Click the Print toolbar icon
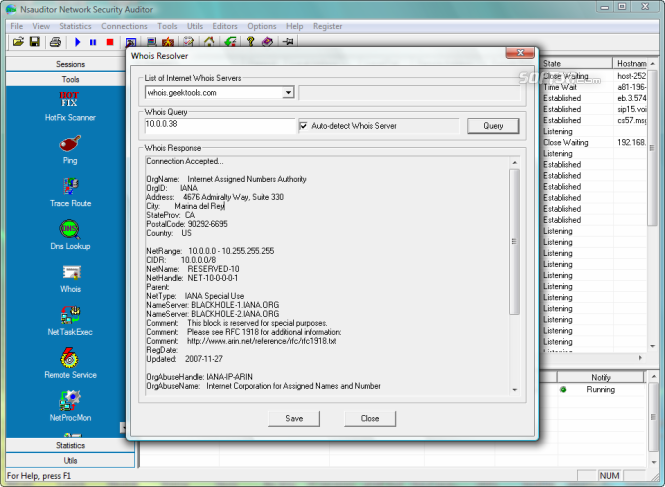The height and width of the screenshot is (487, 665). pyautogui.click(x=56, y=42)
